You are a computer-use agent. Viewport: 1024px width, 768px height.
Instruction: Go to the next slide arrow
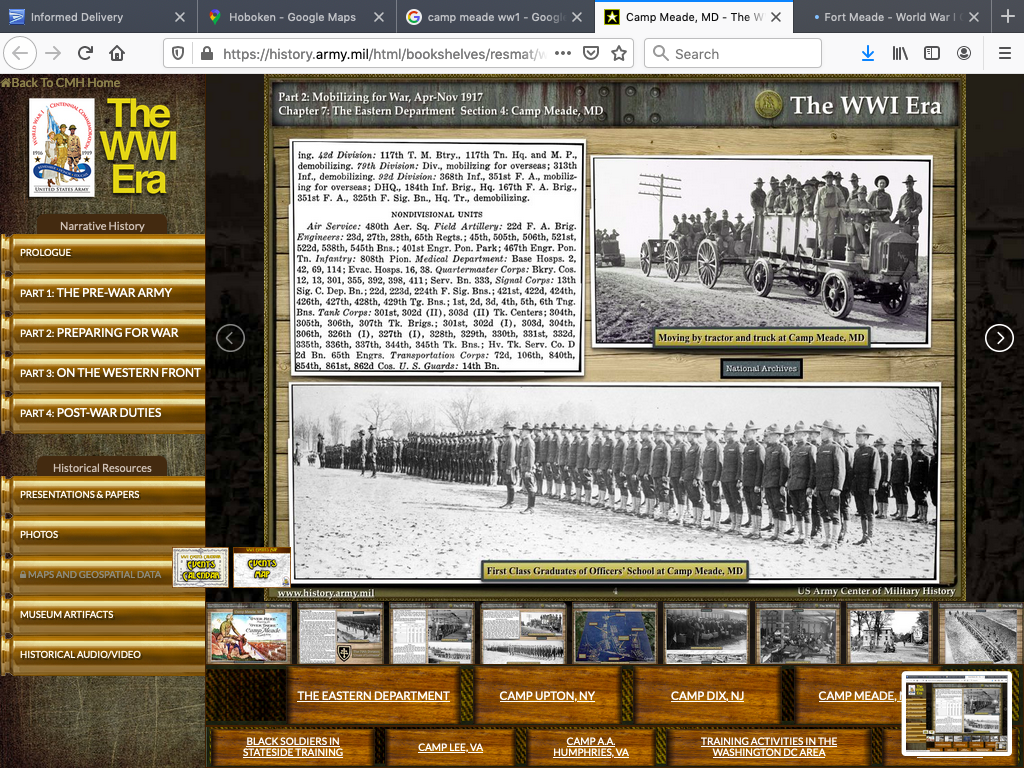coord(999,338)
